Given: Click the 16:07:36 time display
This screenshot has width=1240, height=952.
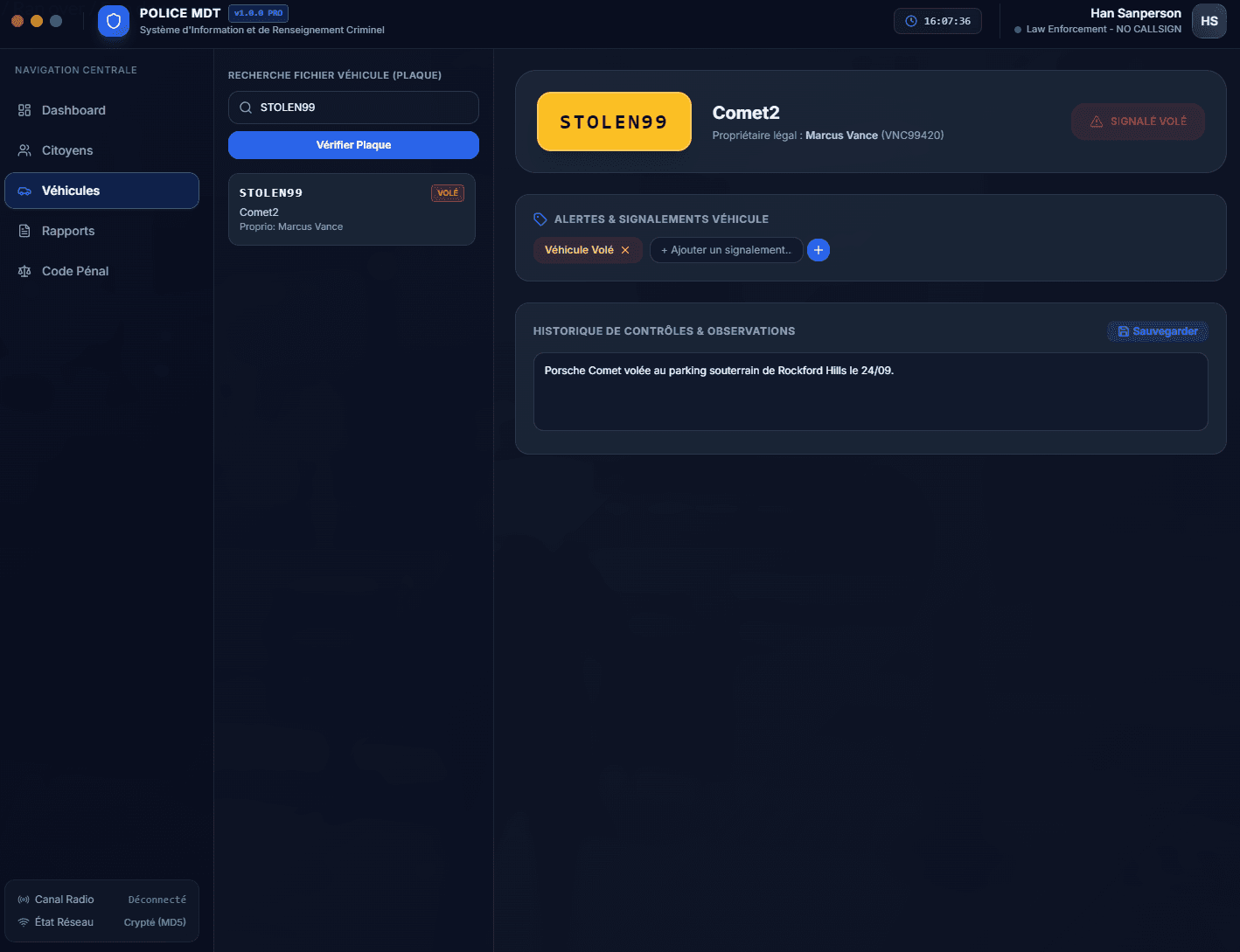Looking at the screenshot, I should [947, 21].
